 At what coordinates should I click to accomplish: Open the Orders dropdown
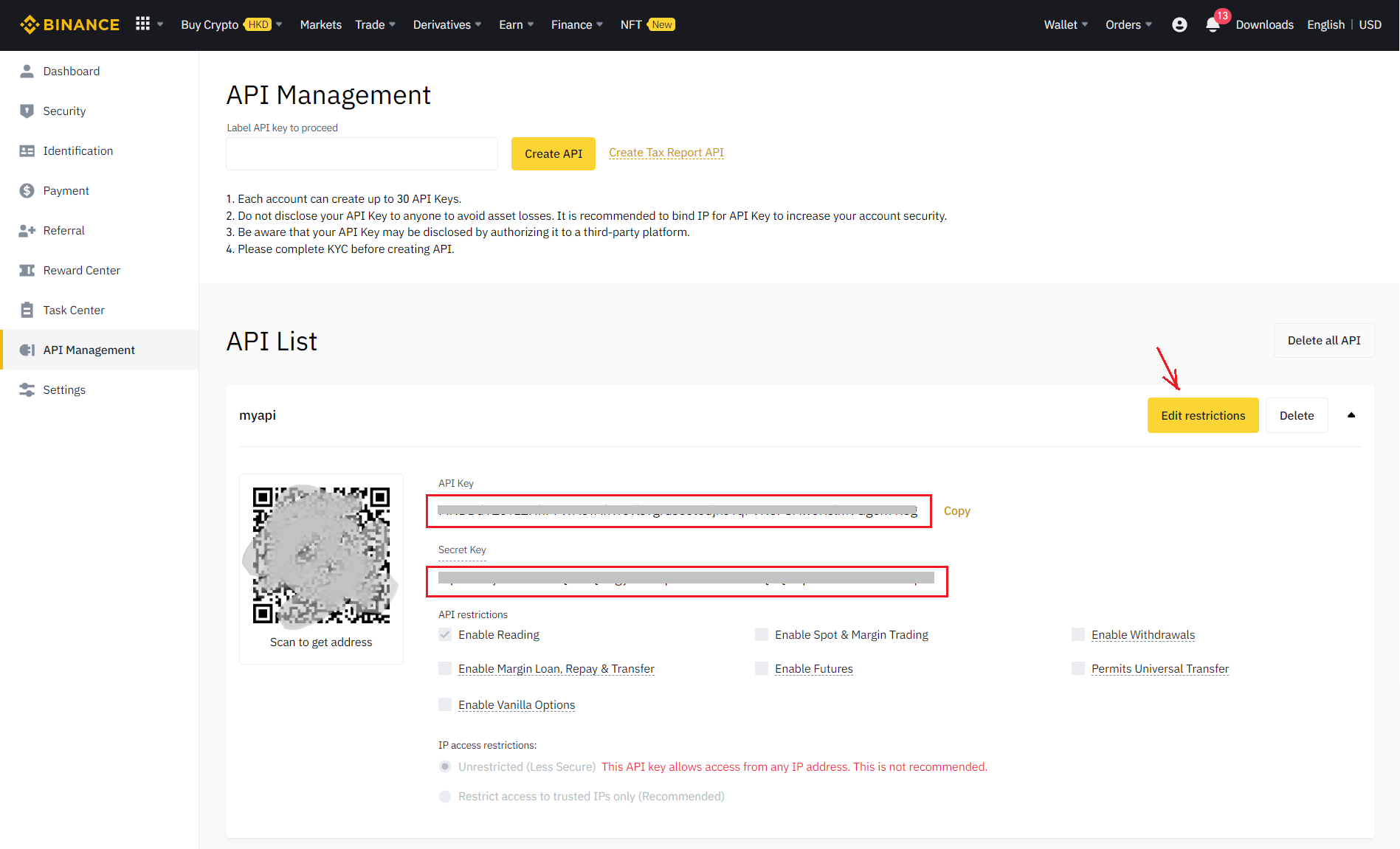(1128, 24)
